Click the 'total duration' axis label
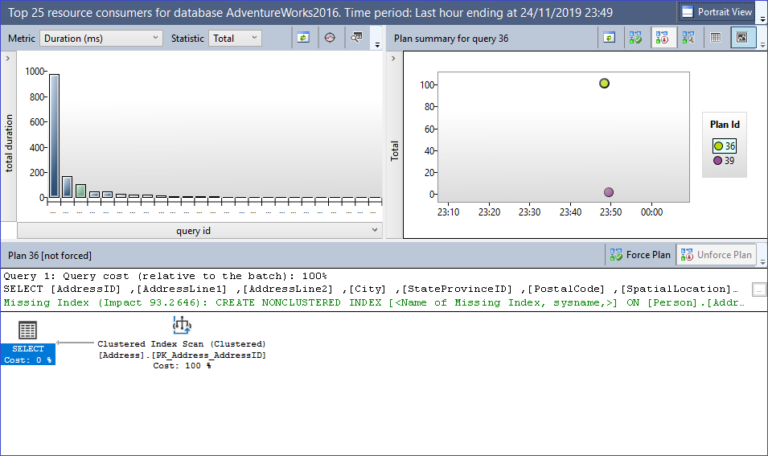 (9, 143)
